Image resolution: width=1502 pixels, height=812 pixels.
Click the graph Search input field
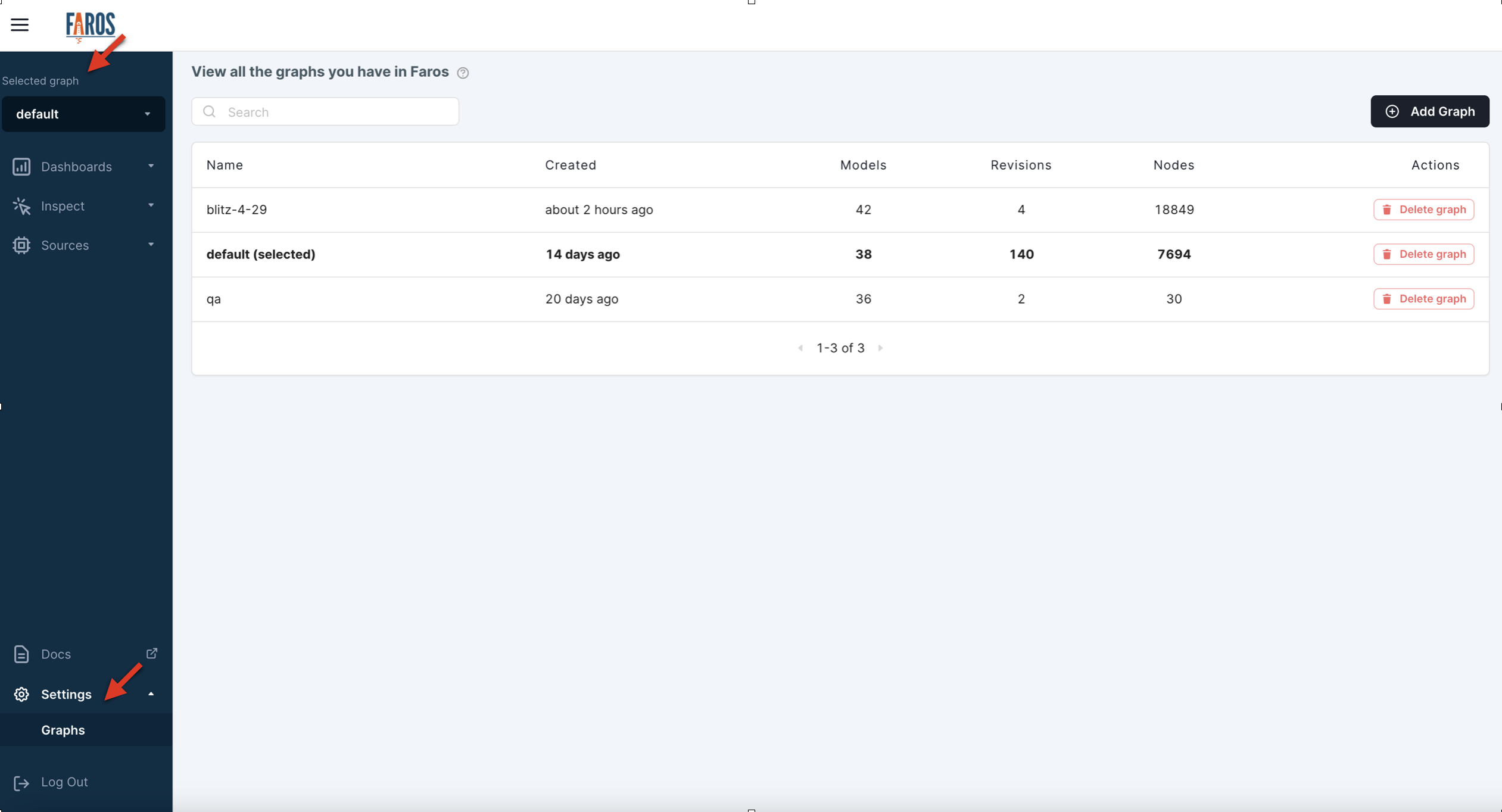tap(334, 112)
